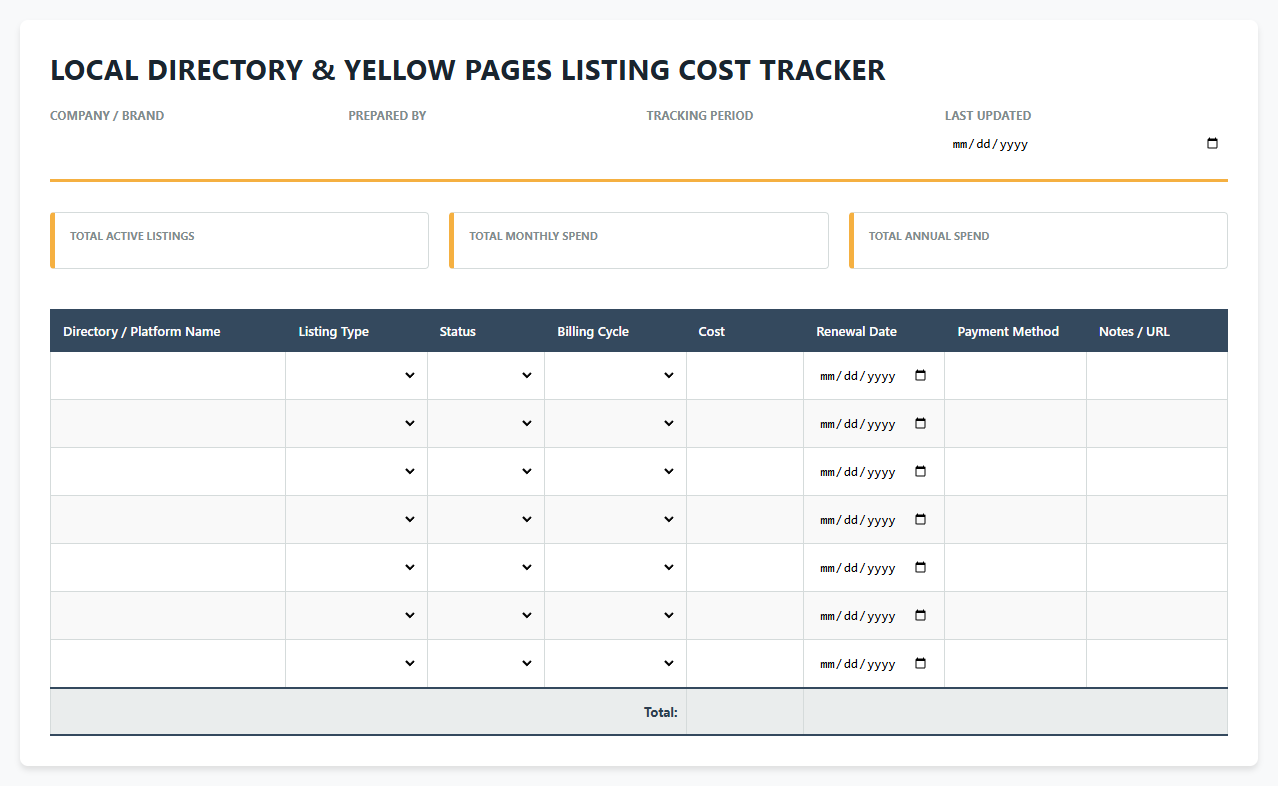
Task: Expand Status dropdown in third row
Action: click(486, 472)
